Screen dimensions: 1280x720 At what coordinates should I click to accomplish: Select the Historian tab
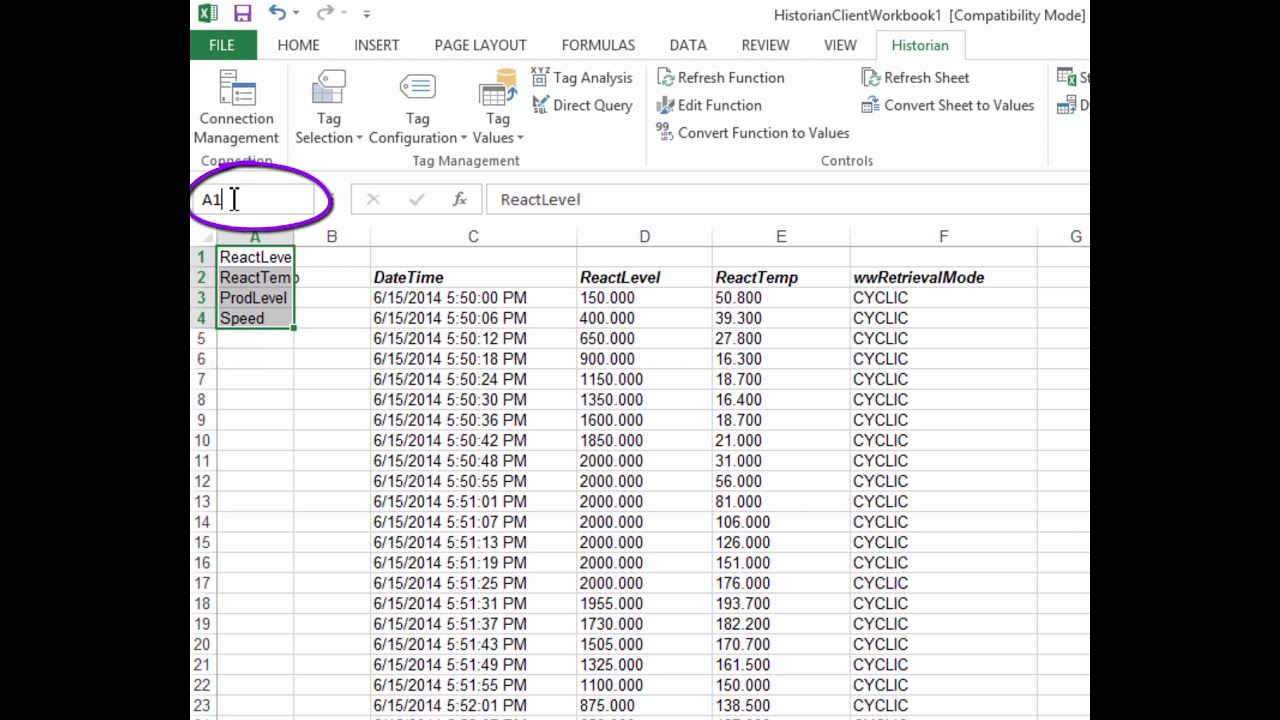[920, 45]
